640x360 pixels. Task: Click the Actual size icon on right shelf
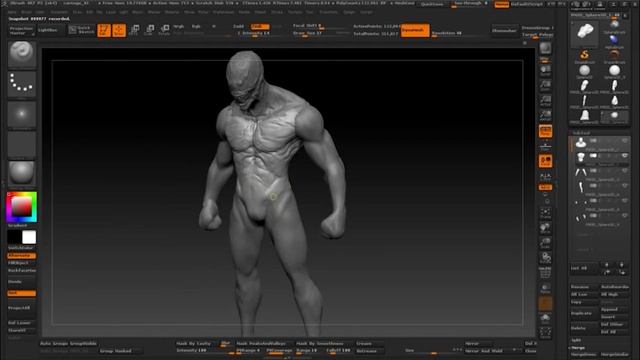click(x=545, y=100)
